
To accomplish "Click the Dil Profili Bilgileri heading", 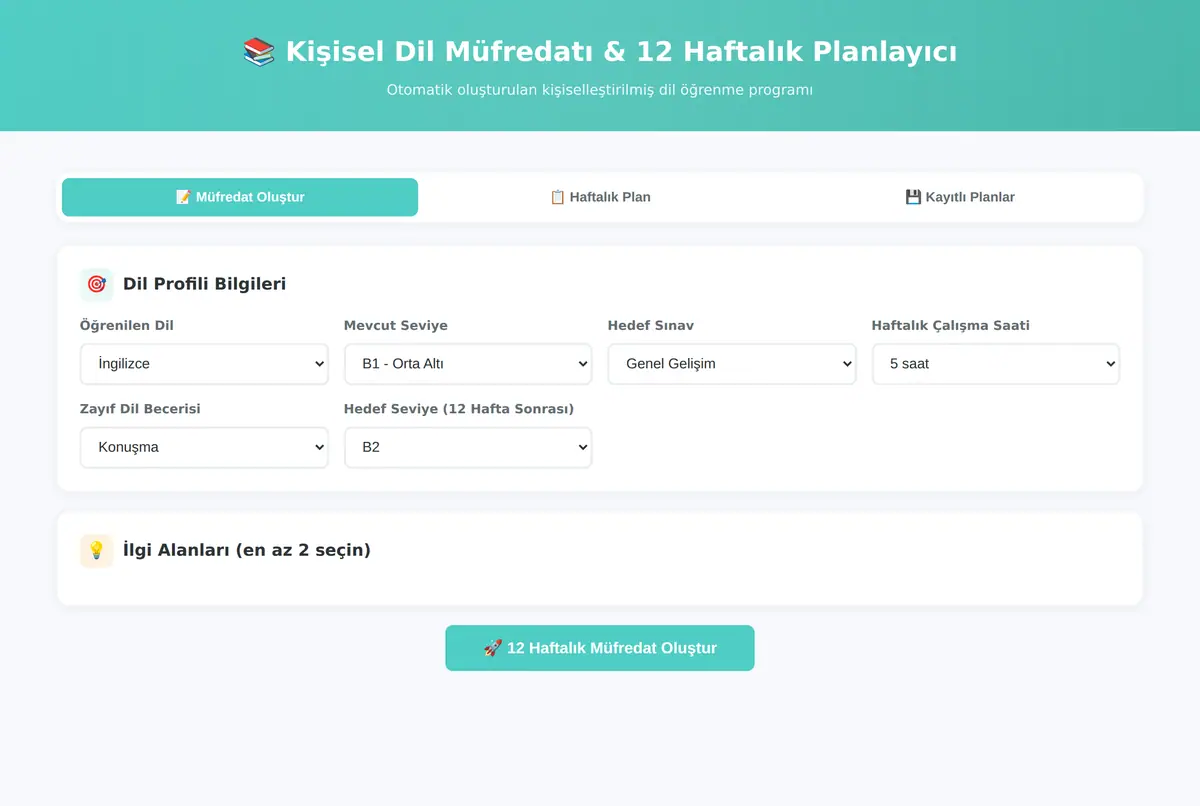I will [204, 284].
